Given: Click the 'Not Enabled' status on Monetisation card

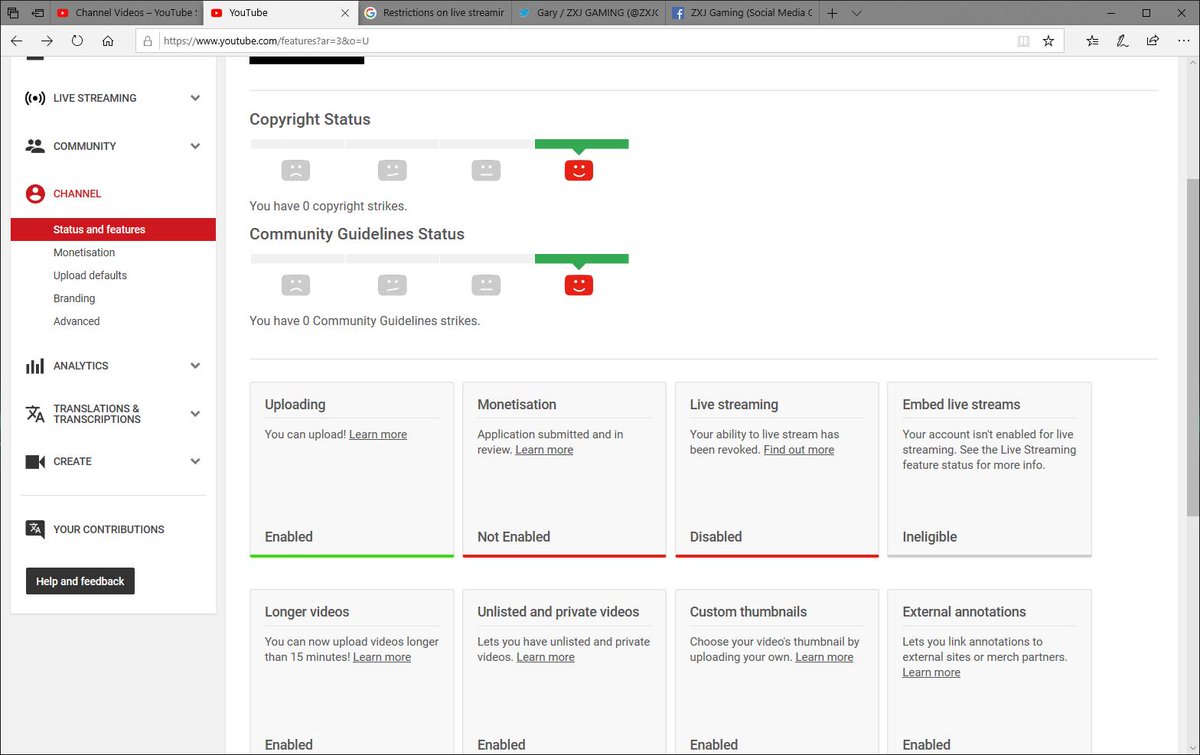Looking at the screenshot, I should pyautogui.click(x=514, y=537).
